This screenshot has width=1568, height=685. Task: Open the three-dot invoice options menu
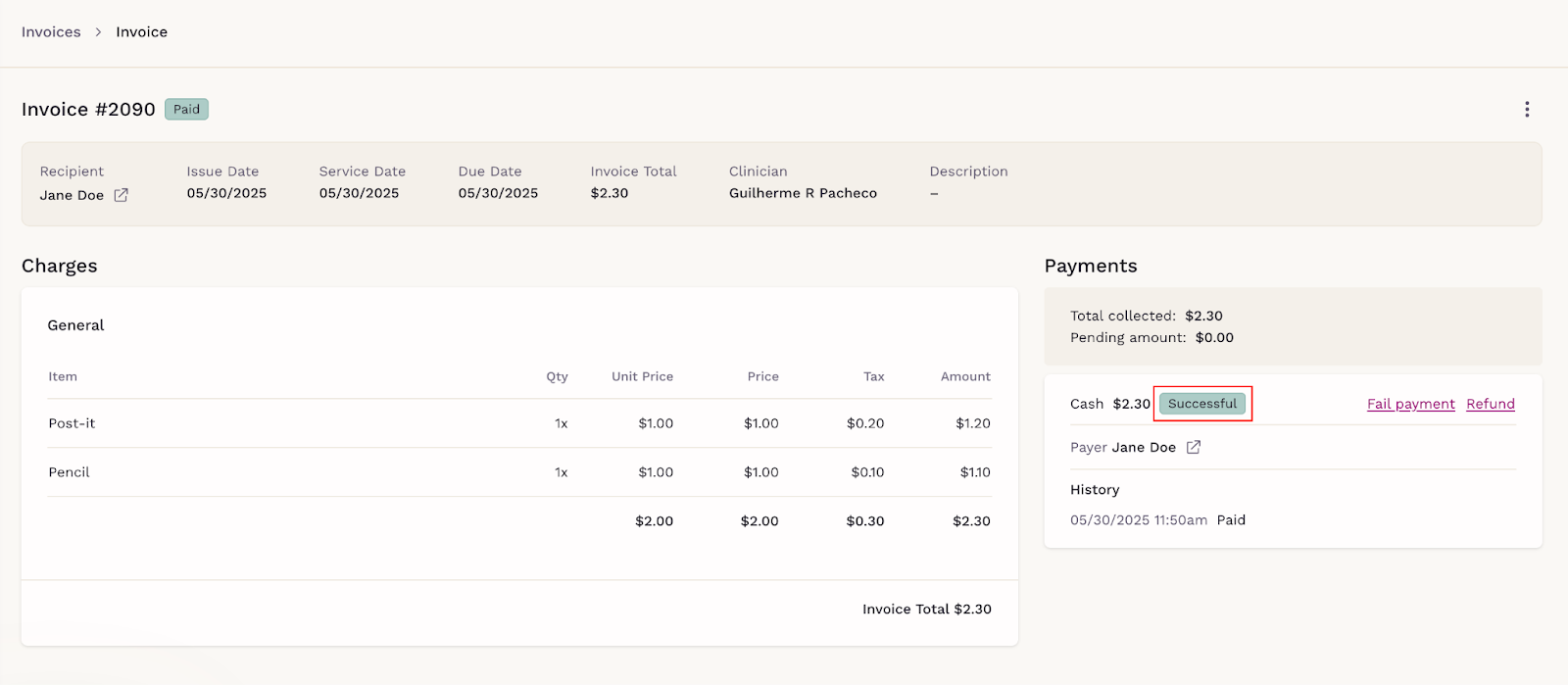1527,109
